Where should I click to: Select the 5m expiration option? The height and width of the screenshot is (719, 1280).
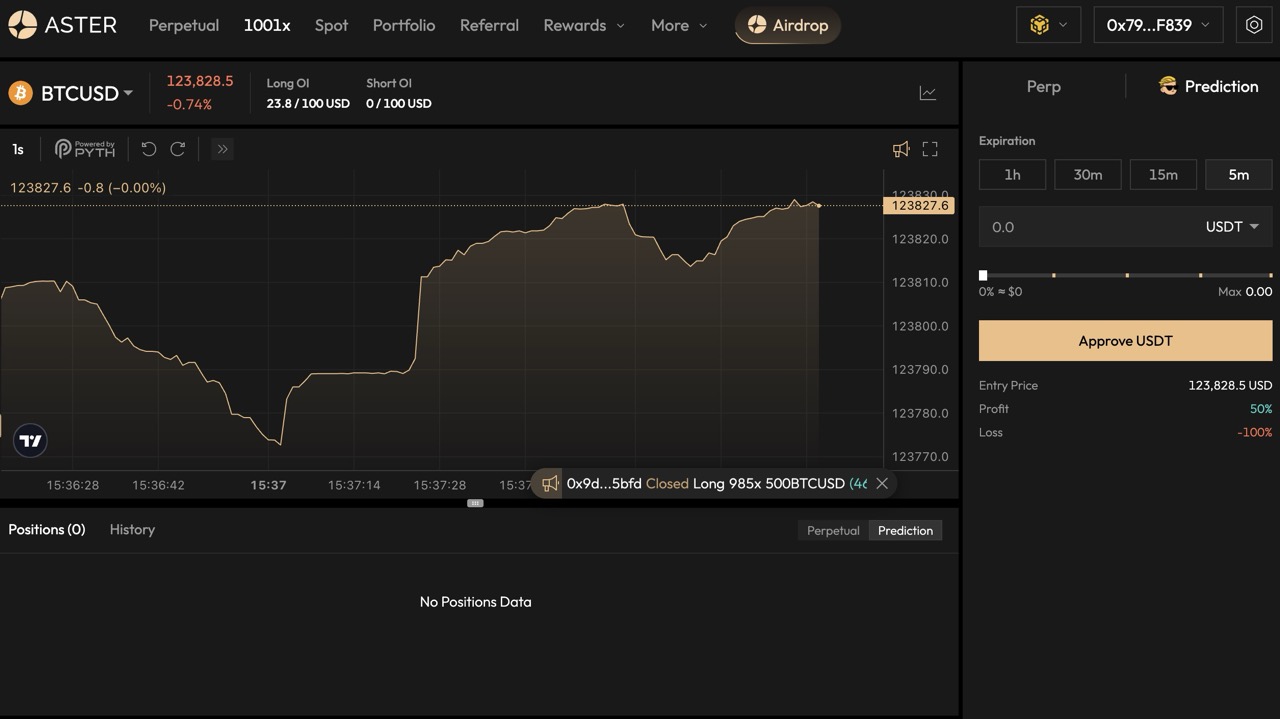point(1238,175)
